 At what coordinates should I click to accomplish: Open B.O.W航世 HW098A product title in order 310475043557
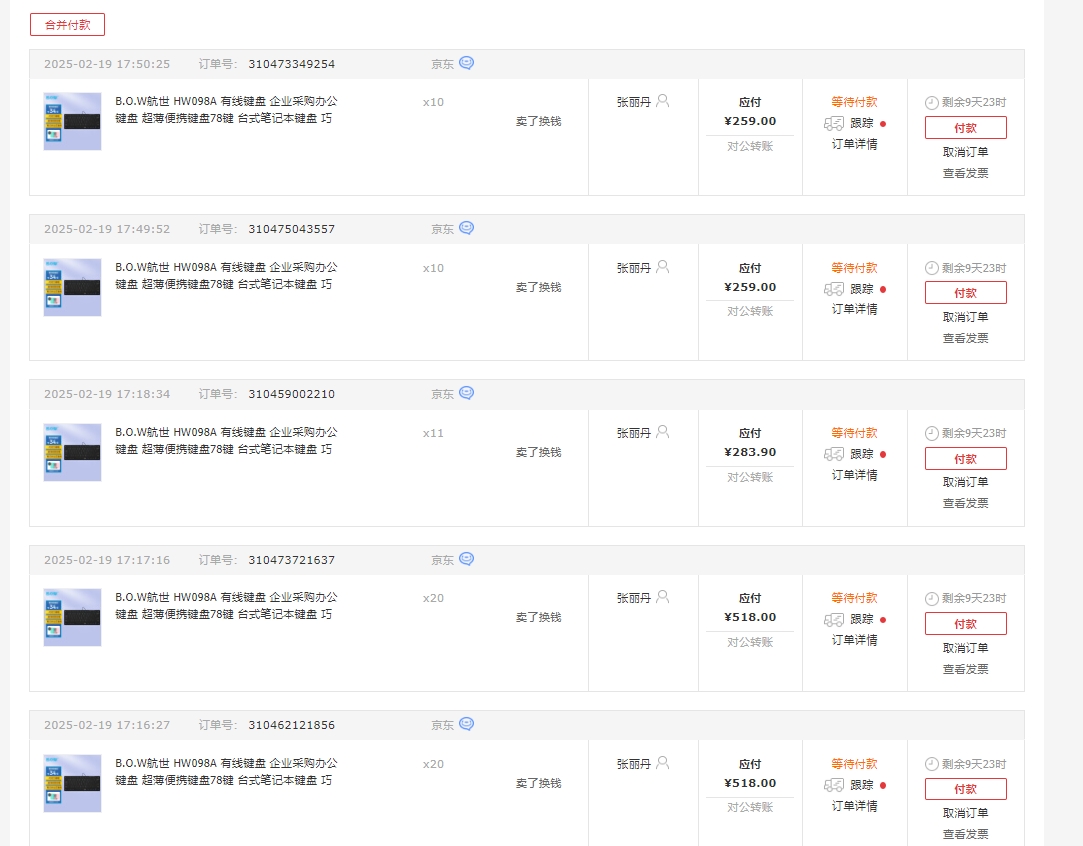point(226,276)
